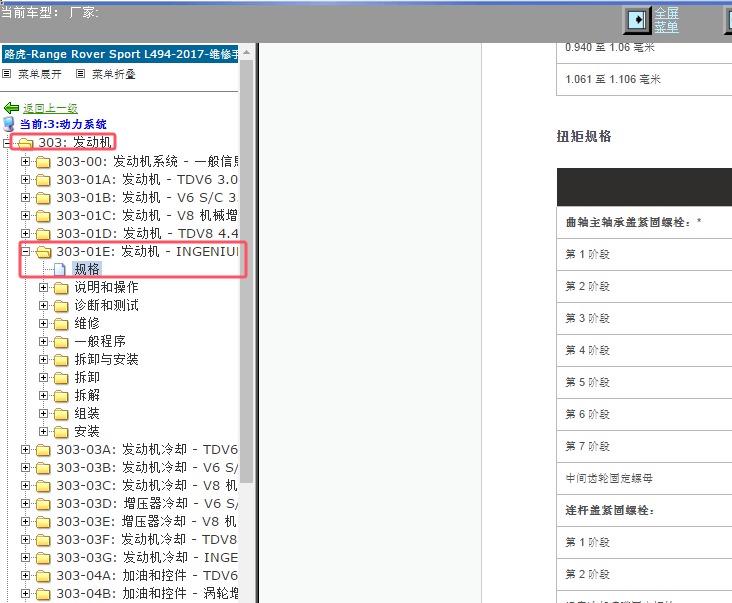Click the 菜单折叠 list icon
This screenshot has width=732, height=603.
pyautogui.click(x=80, y=74)
